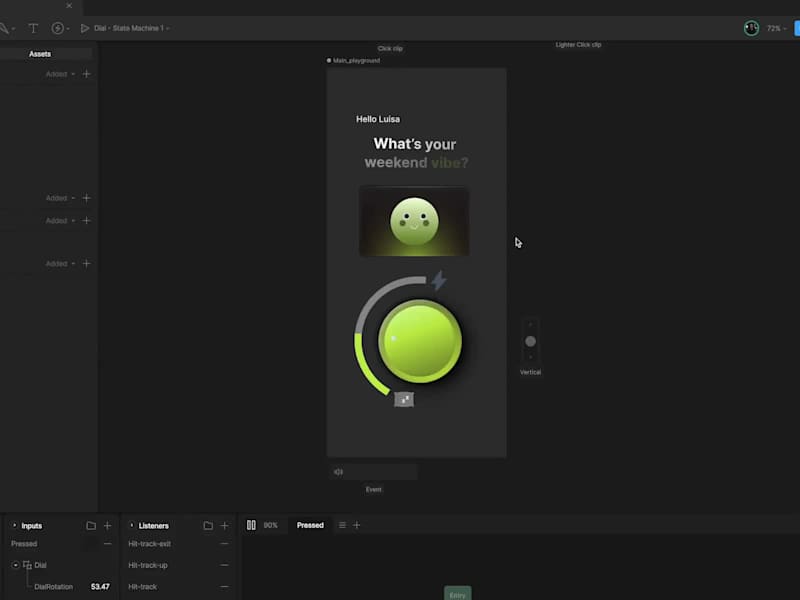800x600 pixels.
Task: Click the lightning bolt events tool icon
Action: pyautogui.click(x=58, y=29)
